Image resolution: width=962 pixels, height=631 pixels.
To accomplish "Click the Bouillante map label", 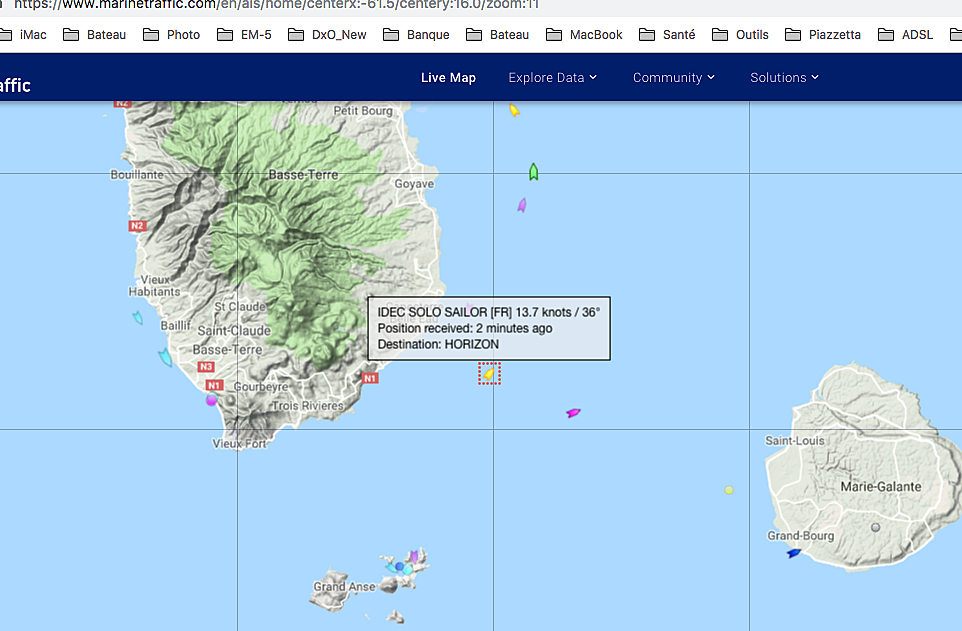I will point(137,175).
